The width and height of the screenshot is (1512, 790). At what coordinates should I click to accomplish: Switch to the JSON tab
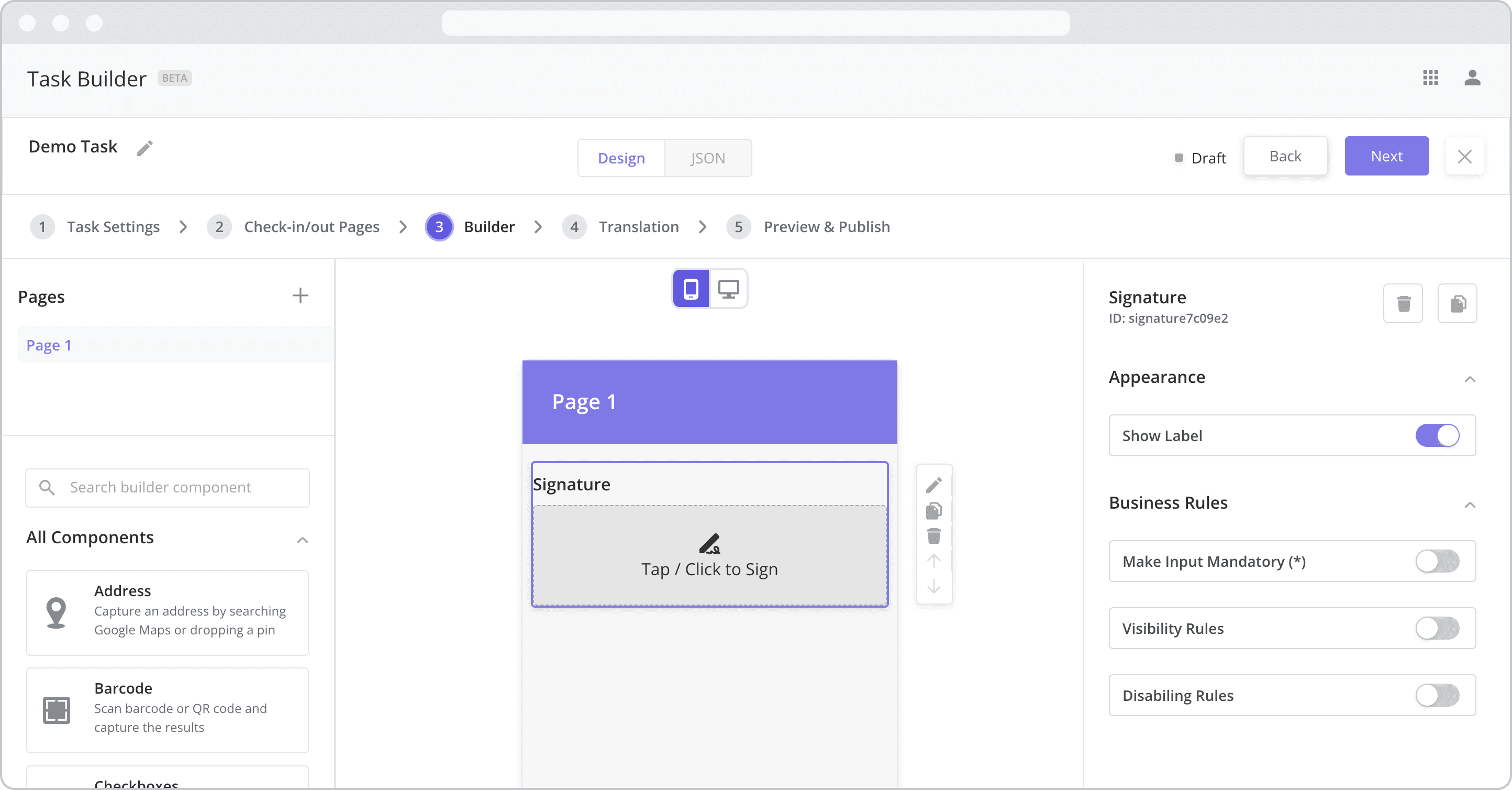(708, 158)
